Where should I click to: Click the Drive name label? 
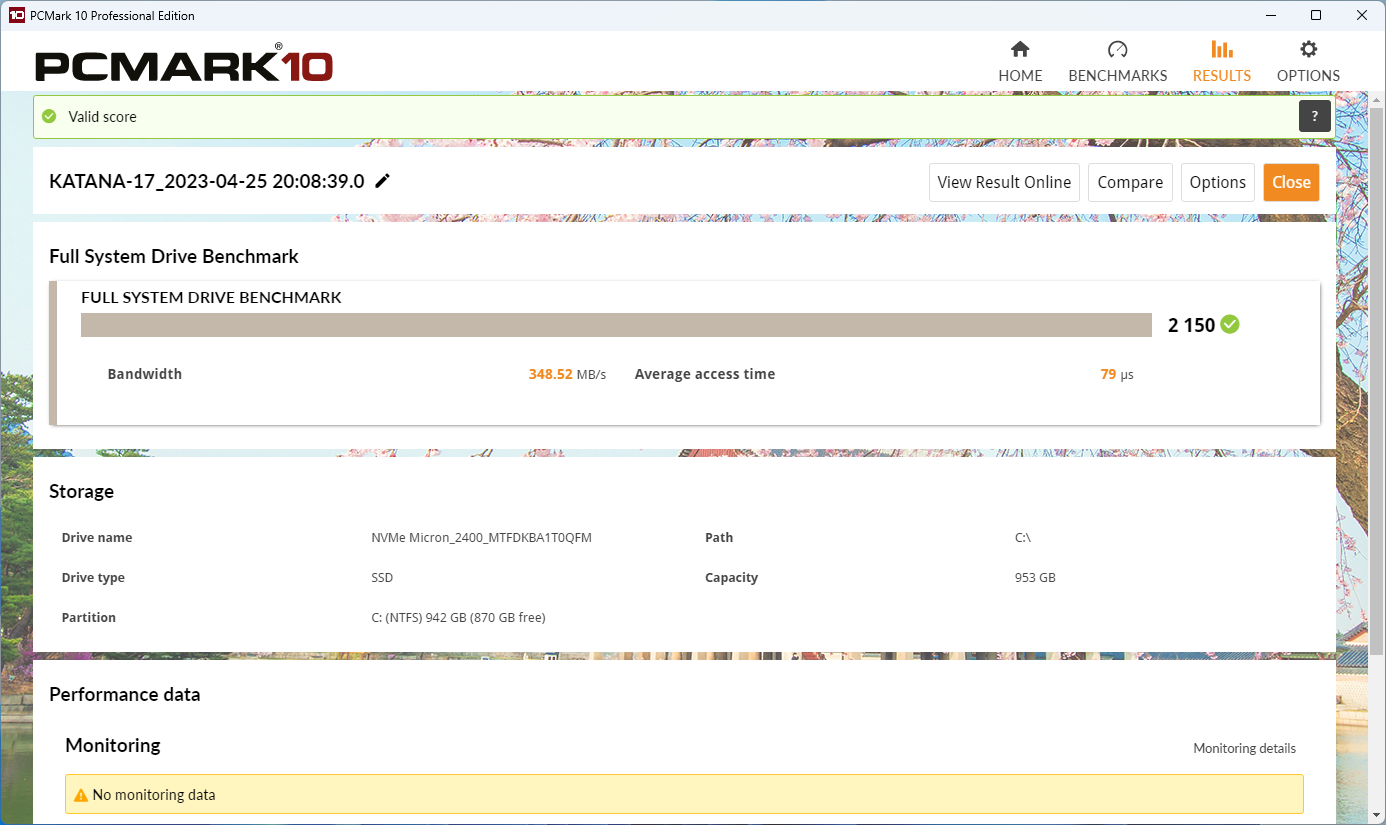tap(97, 538)
